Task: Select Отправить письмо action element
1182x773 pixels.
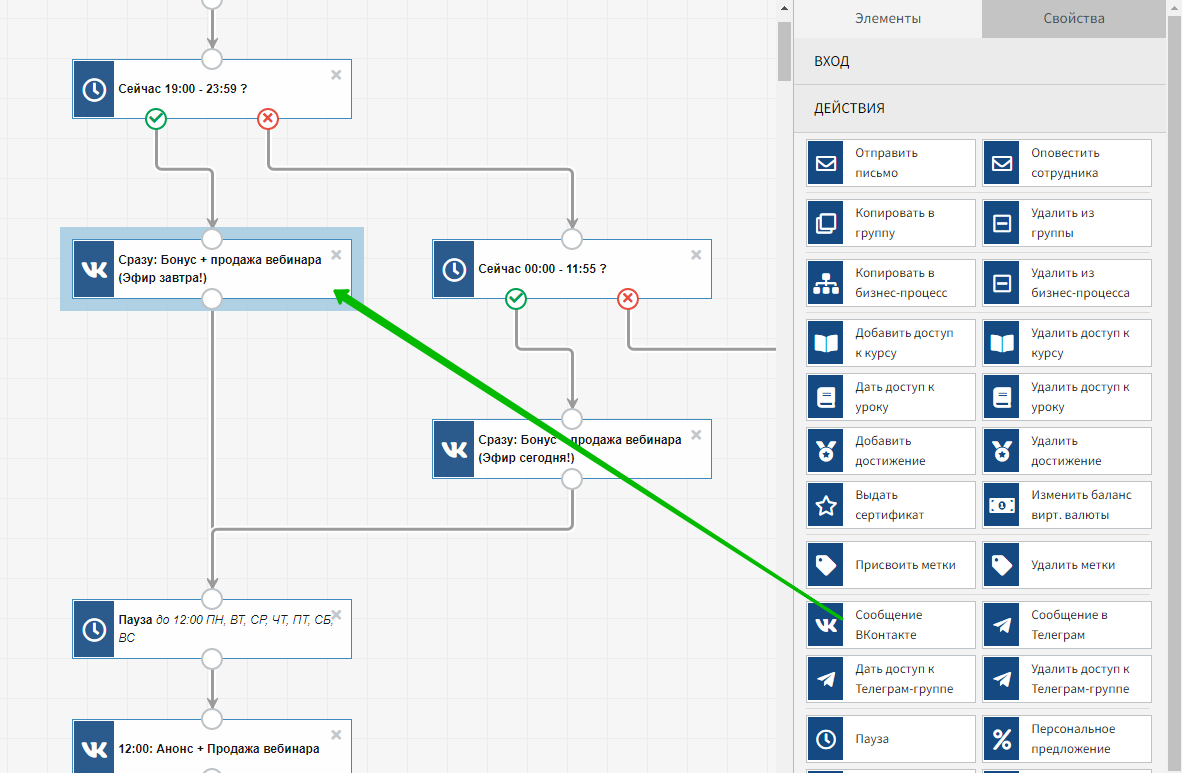Action: coord(891,163)
